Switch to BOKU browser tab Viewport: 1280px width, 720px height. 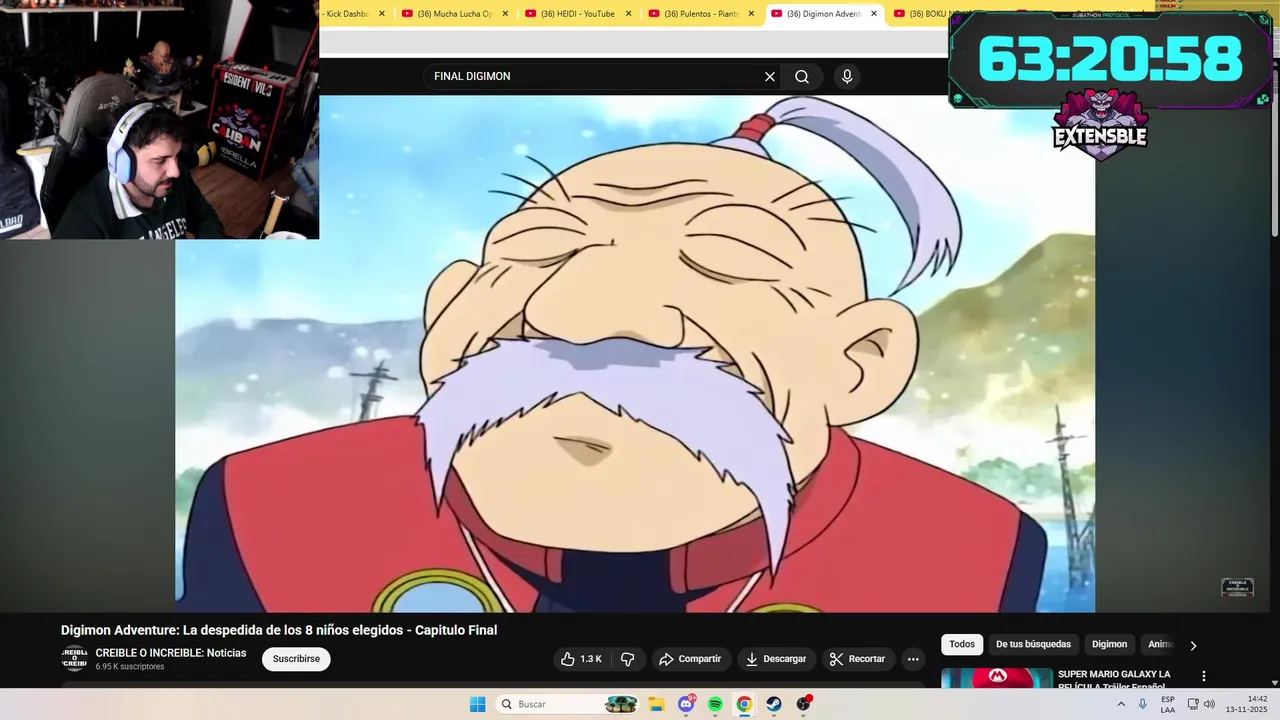[919, 14]
